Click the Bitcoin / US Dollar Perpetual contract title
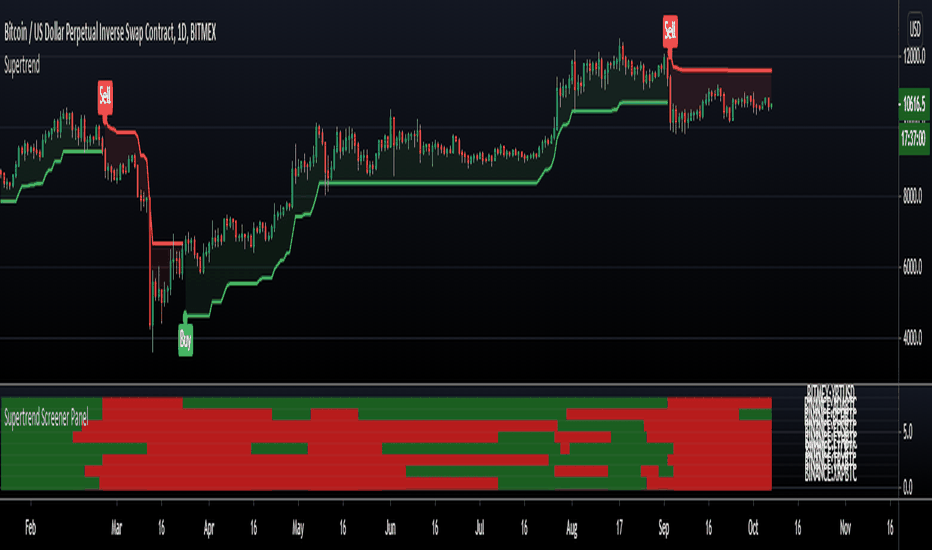Image resolution: width=932 pixels, height=550 pixels. pos(110,33)
